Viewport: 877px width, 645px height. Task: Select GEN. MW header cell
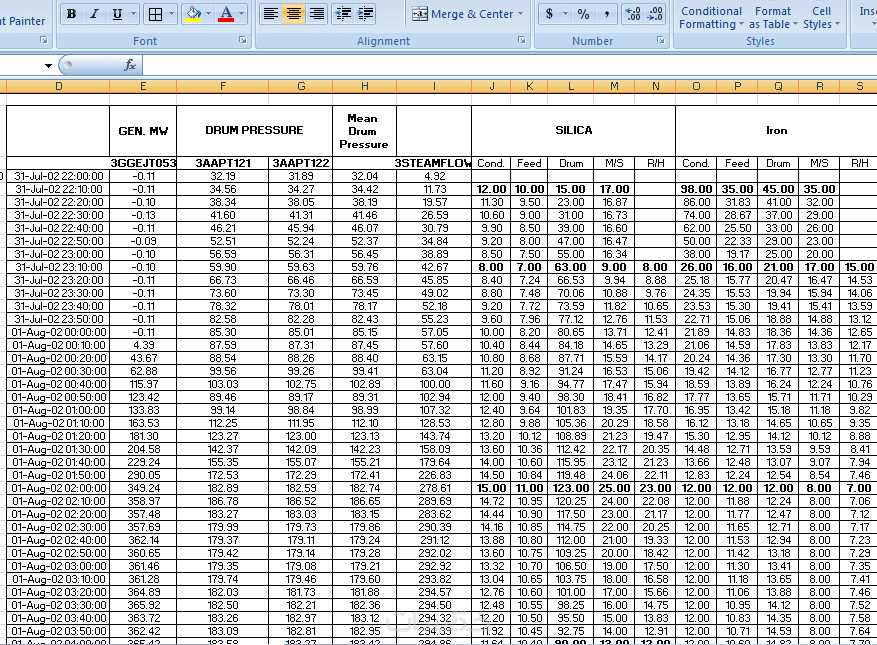(143, 131)
